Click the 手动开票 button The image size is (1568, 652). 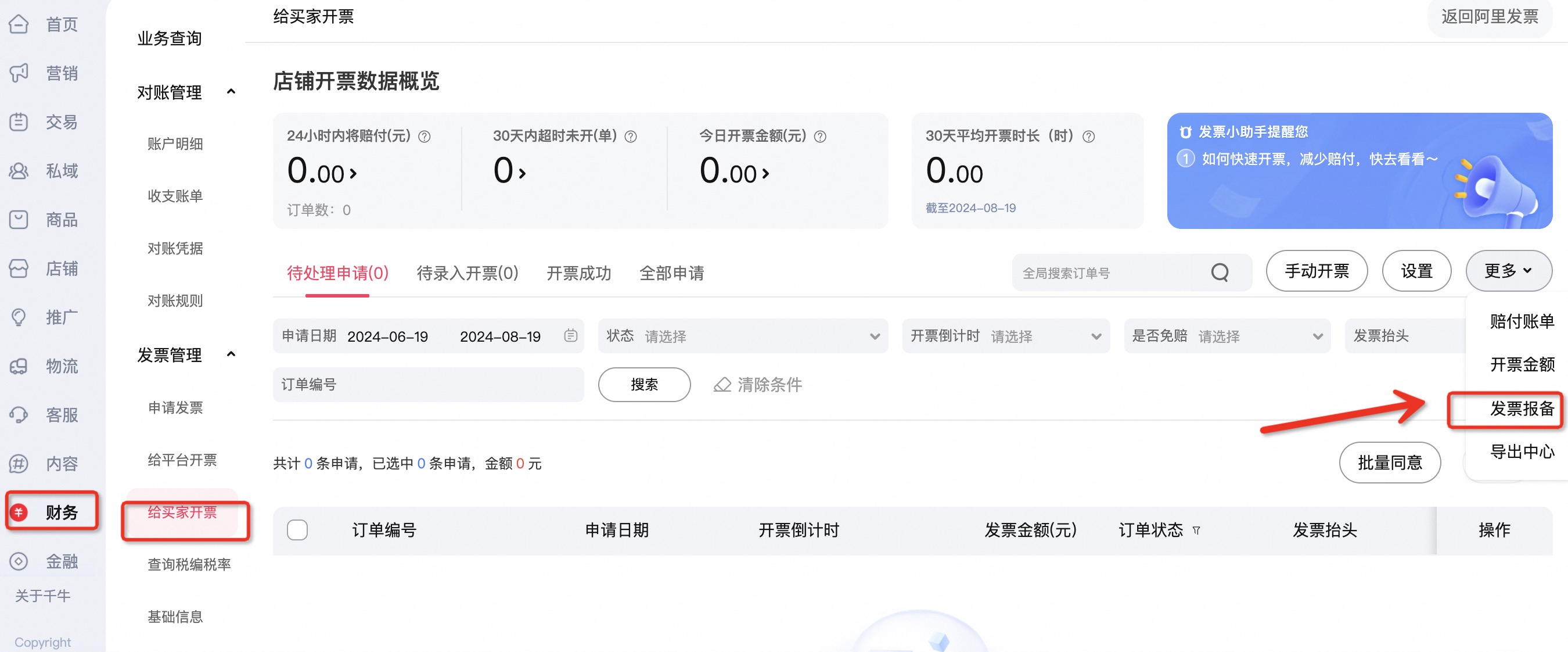1317,271
